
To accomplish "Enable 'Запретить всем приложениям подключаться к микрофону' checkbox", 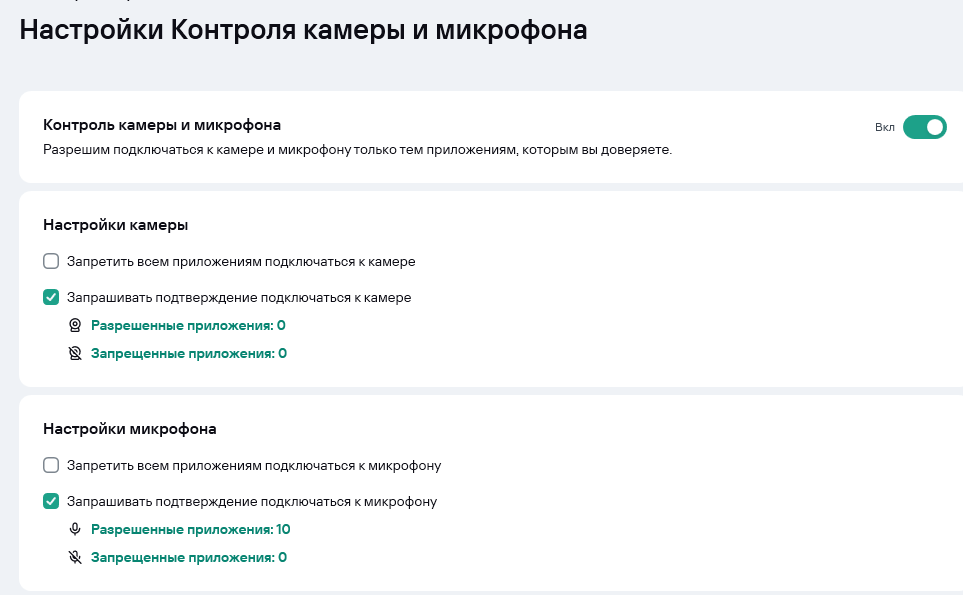I will coord(51,466).
